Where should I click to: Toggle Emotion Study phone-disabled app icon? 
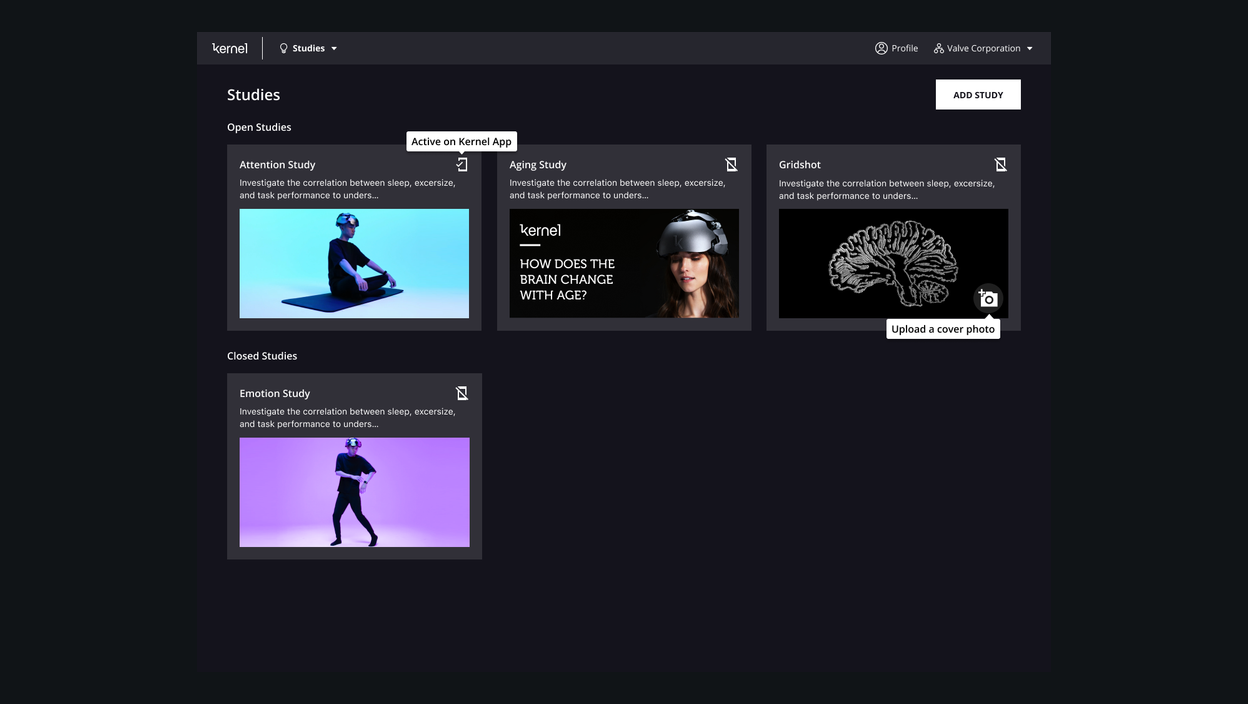point(462,393)
